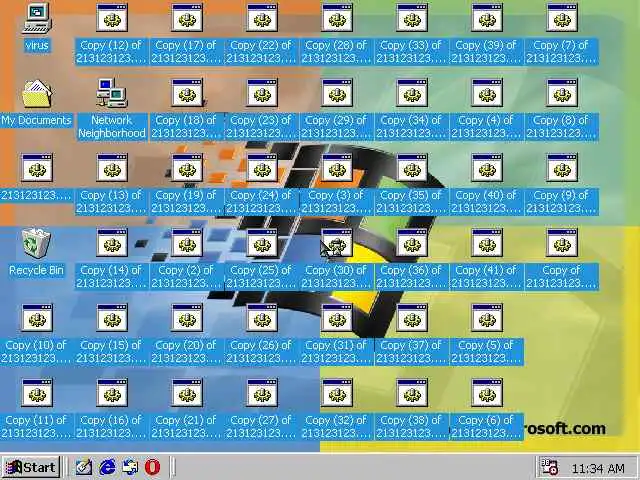The height and width of the screenshot is (480, 640).
Task: Select the Copy (4) of 213123123 icon
Action: click(487, 93)
